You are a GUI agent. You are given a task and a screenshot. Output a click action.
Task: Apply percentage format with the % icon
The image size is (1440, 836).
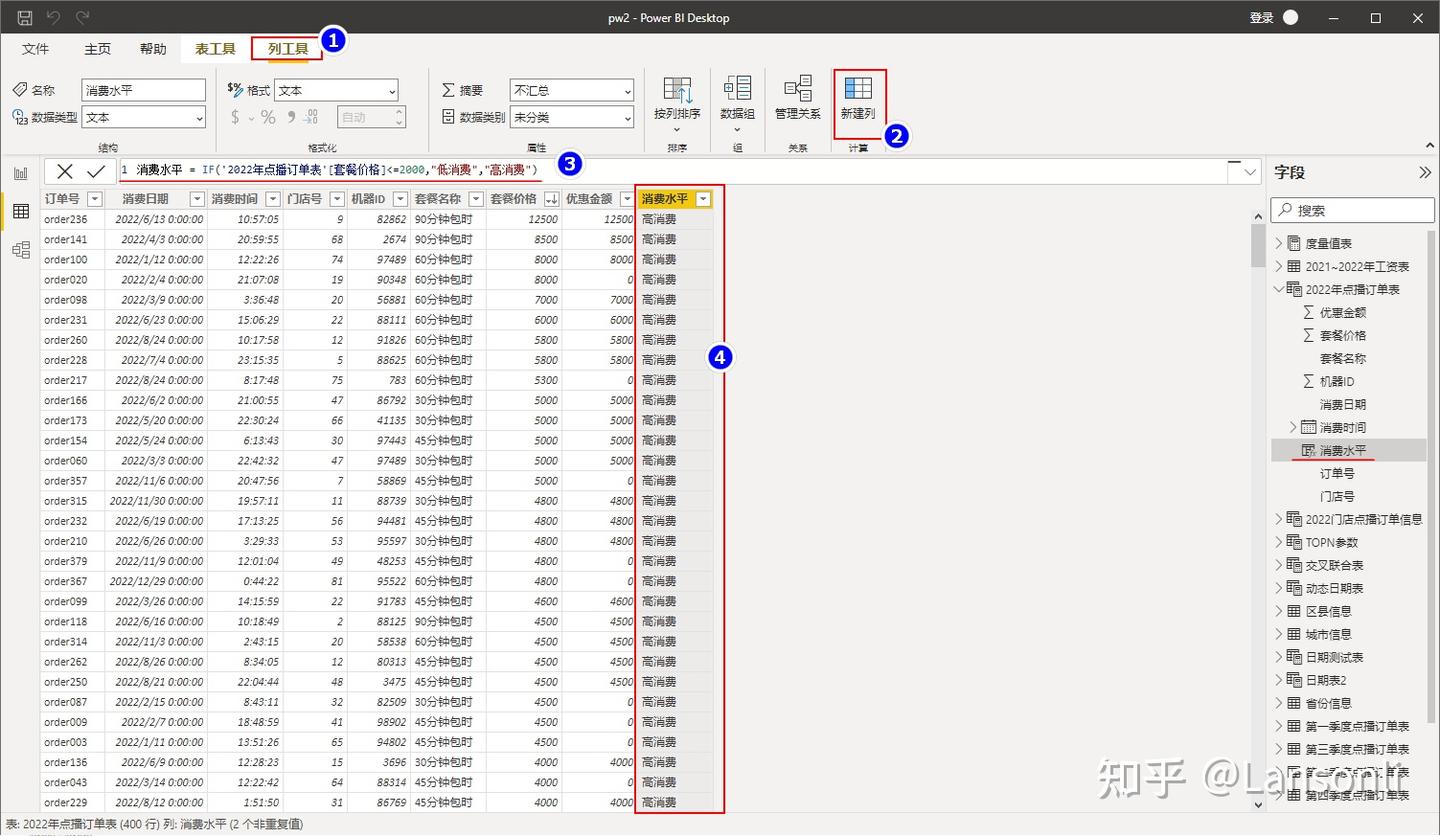click(268, 117)
